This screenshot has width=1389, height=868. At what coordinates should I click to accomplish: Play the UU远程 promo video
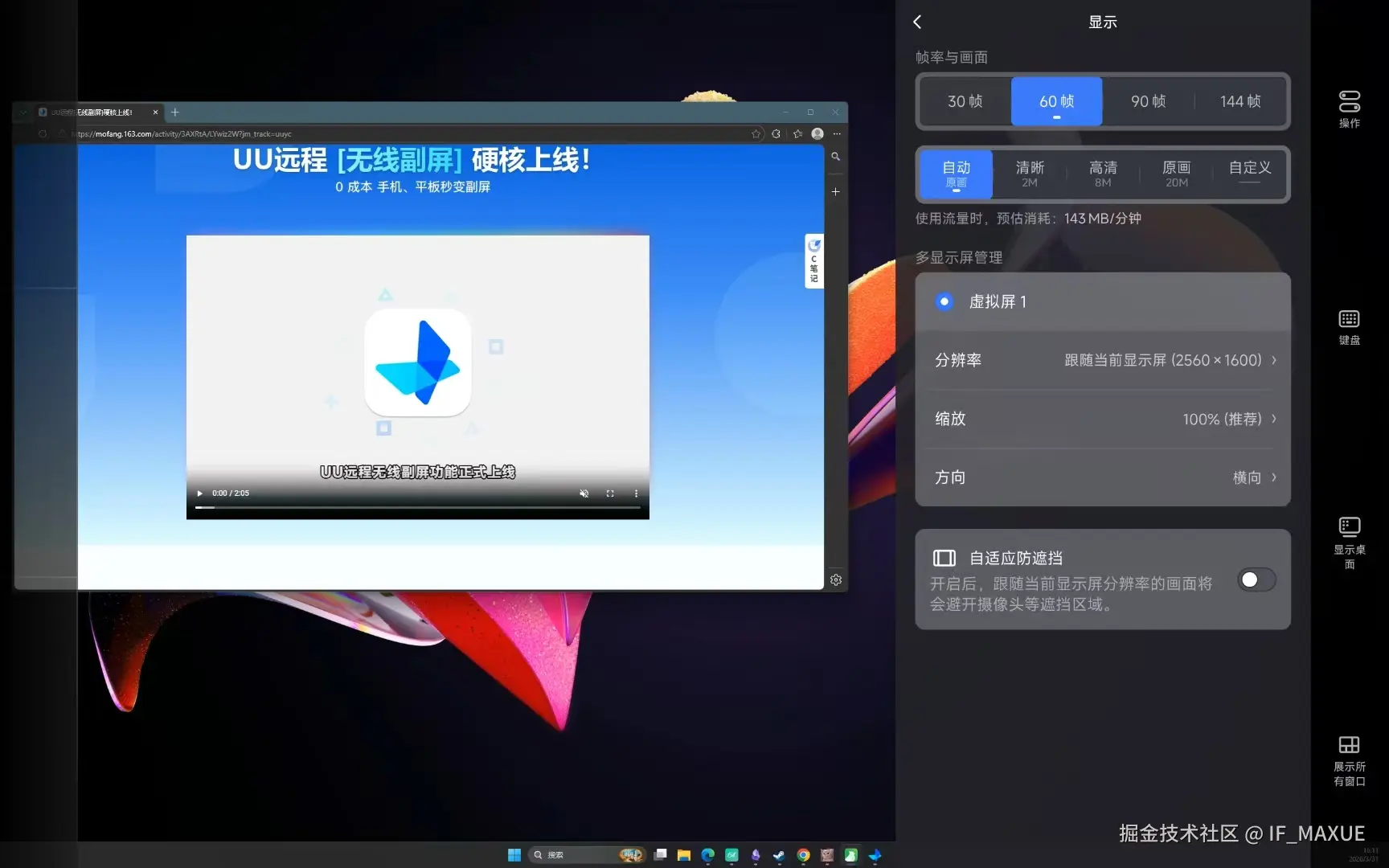click(199, 493)
